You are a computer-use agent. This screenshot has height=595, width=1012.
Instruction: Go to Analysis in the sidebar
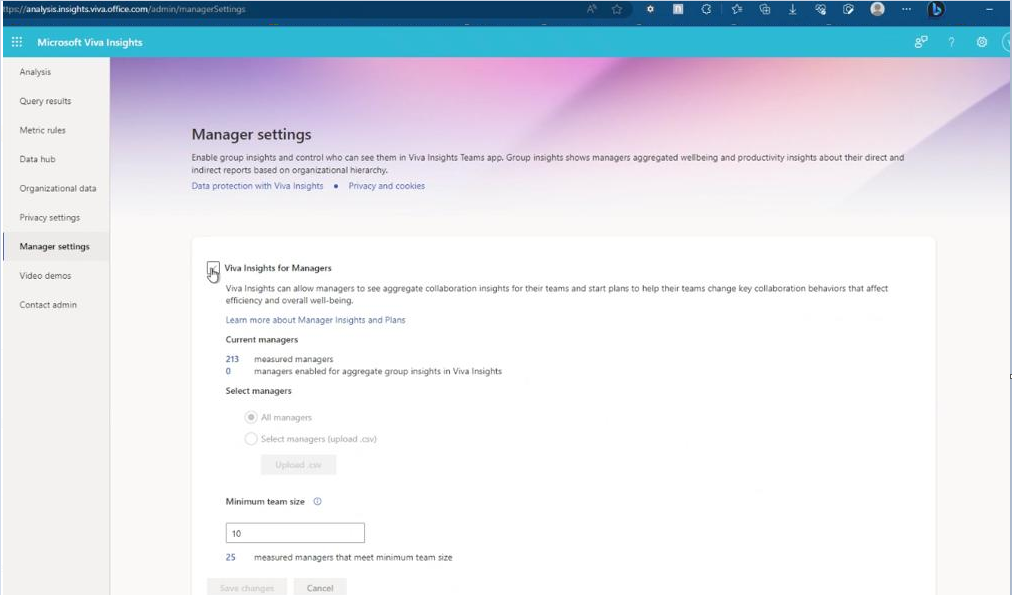[35, 72]
